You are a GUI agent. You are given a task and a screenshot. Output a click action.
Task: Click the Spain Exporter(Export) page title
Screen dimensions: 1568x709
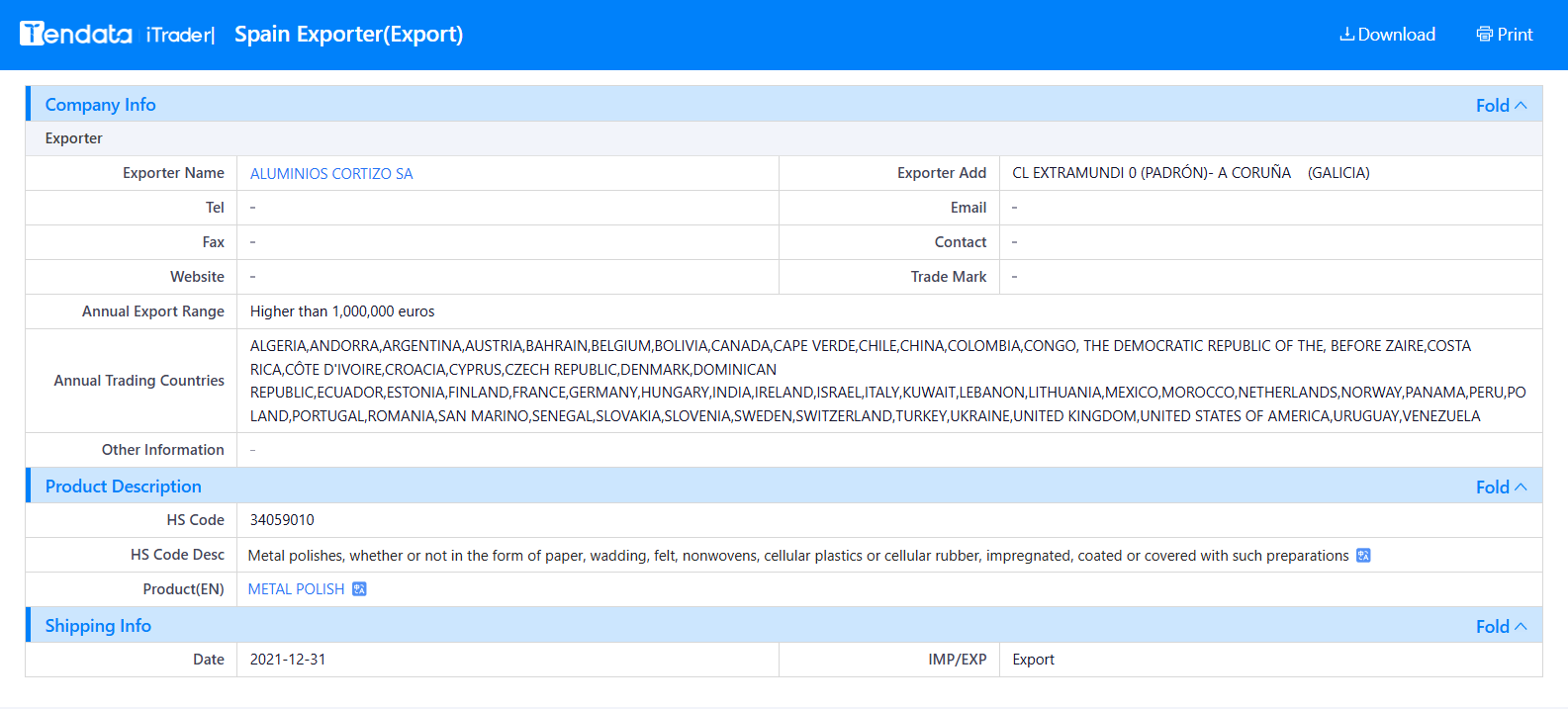[x=348, y=35]
